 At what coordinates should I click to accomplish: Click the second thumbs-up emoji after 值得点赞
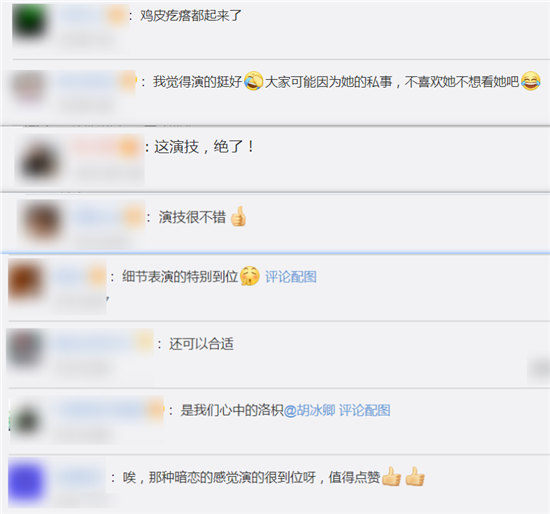point(415,476)
